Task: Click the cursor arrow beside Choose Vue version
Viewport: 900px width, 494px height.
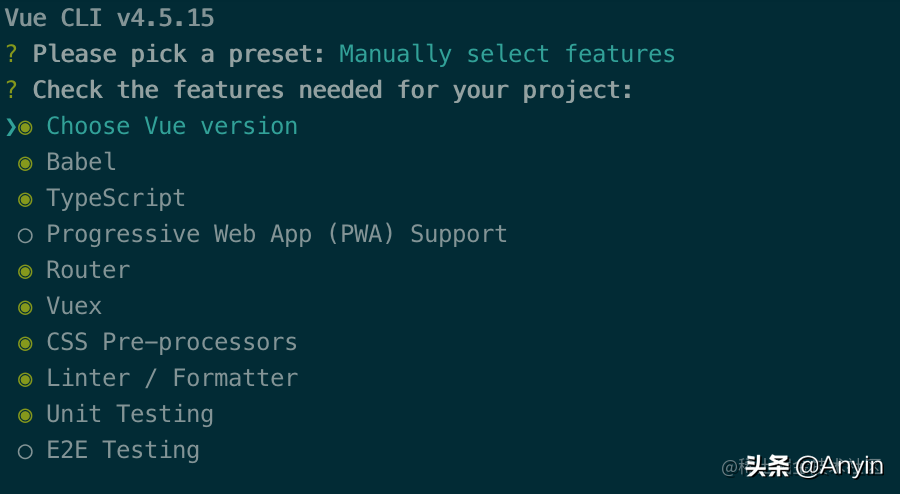Action: coord(10,127)
